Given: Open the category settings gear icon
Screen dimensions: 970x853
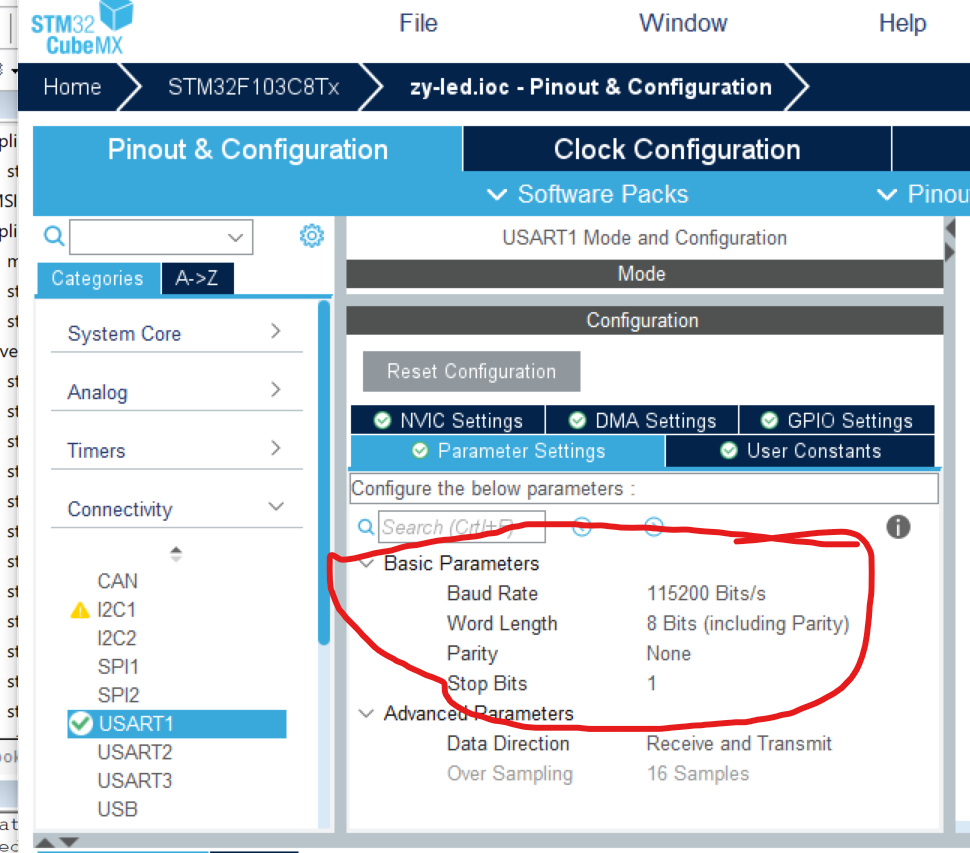Looking at the screenshot, I should click(312, 236).
